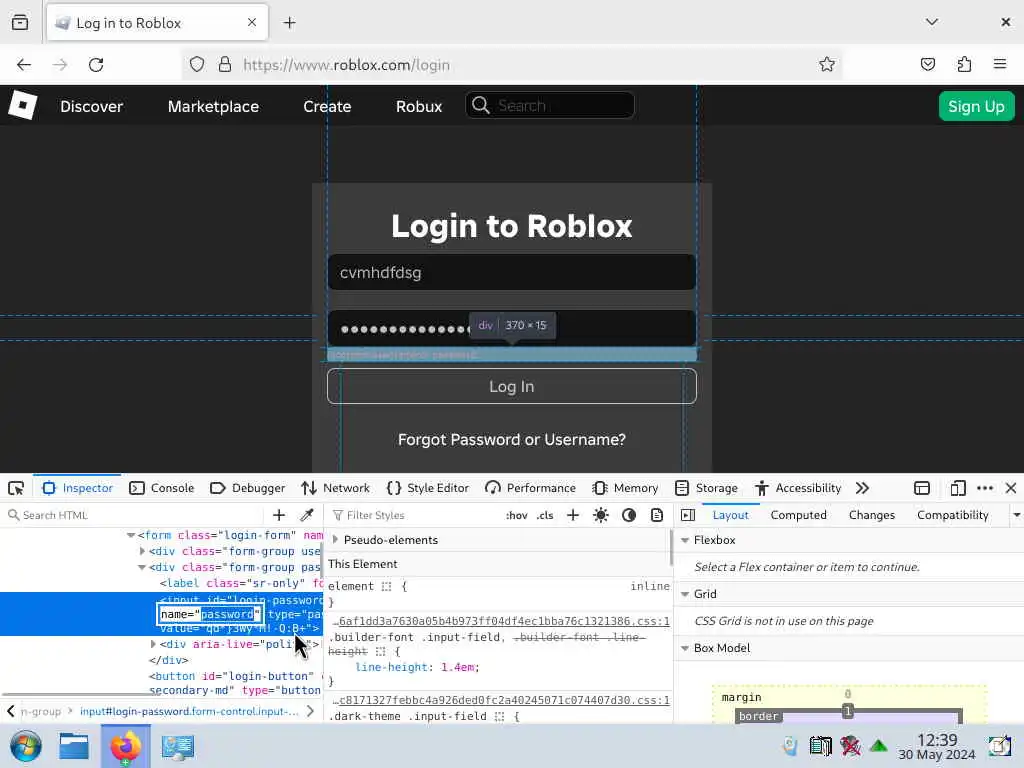Open the Pocket save icon
Image resolution: width=1024 pixels, height=768 pixels.
pos(927,64)
